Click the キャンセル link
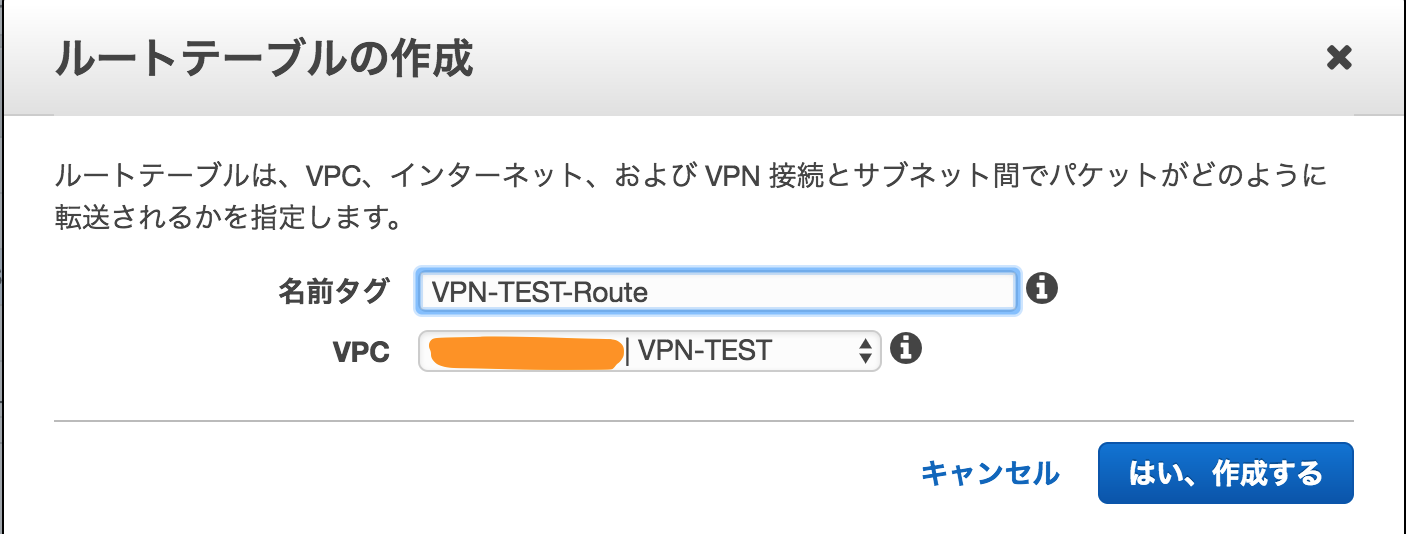 (989, 473)
